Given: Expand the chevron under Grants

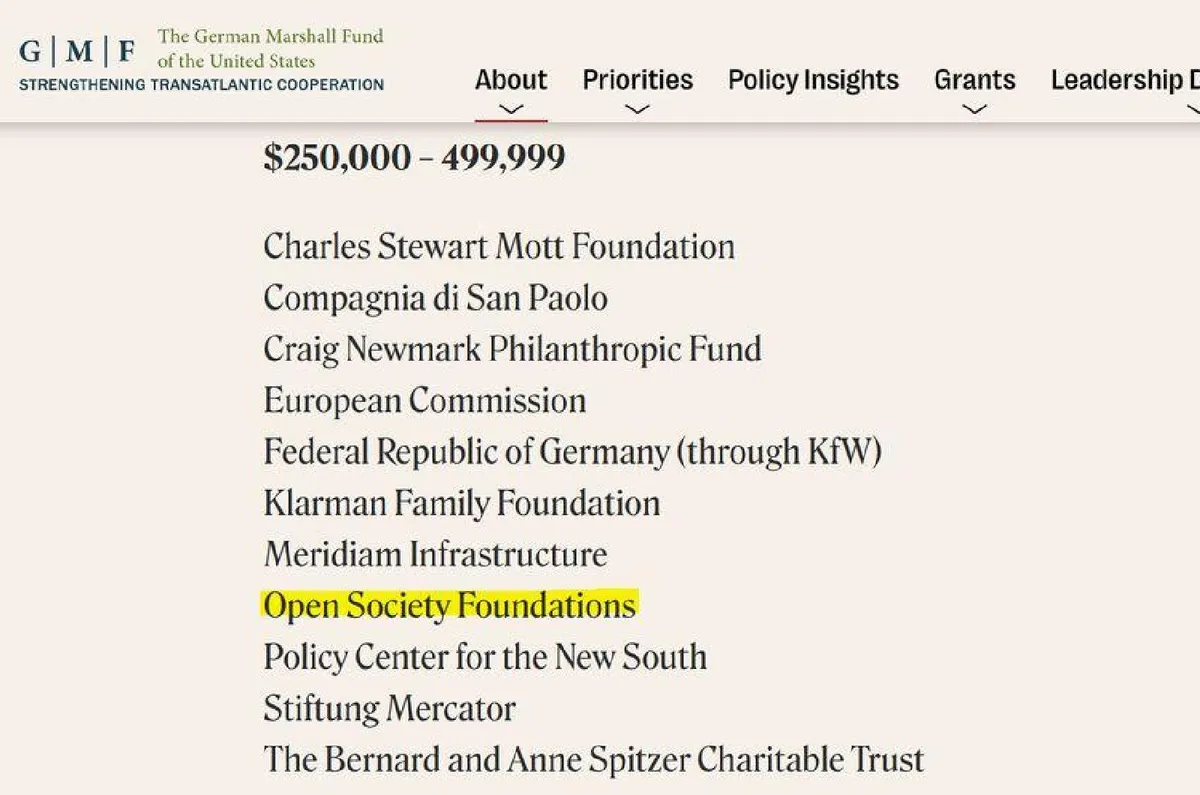Looking at the screenshot, I should pos(974,108).
